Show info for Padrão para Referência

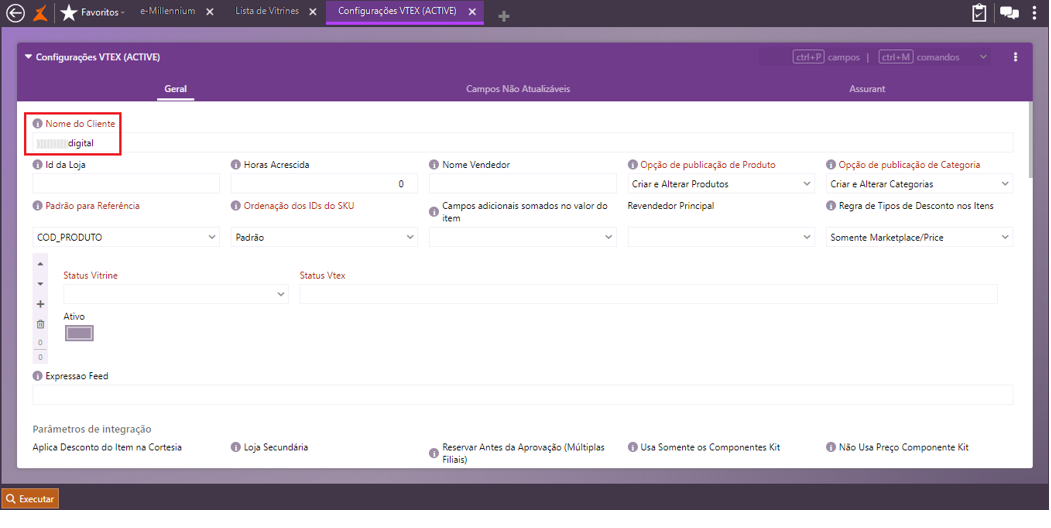pyautogui.click(x=38, y=206)
